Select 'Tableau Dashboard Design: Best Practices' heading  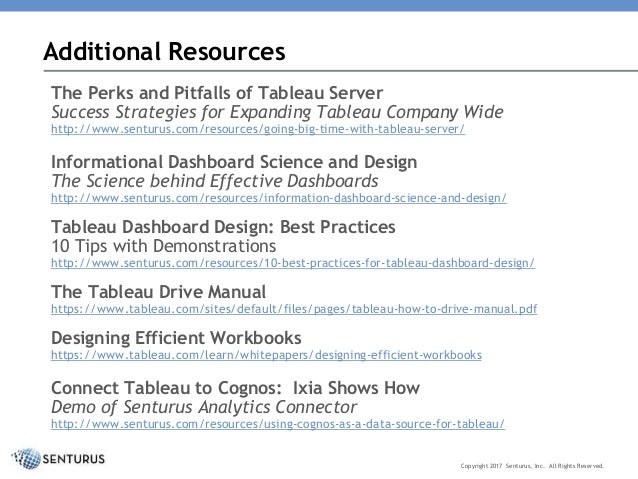coord(223,227)
